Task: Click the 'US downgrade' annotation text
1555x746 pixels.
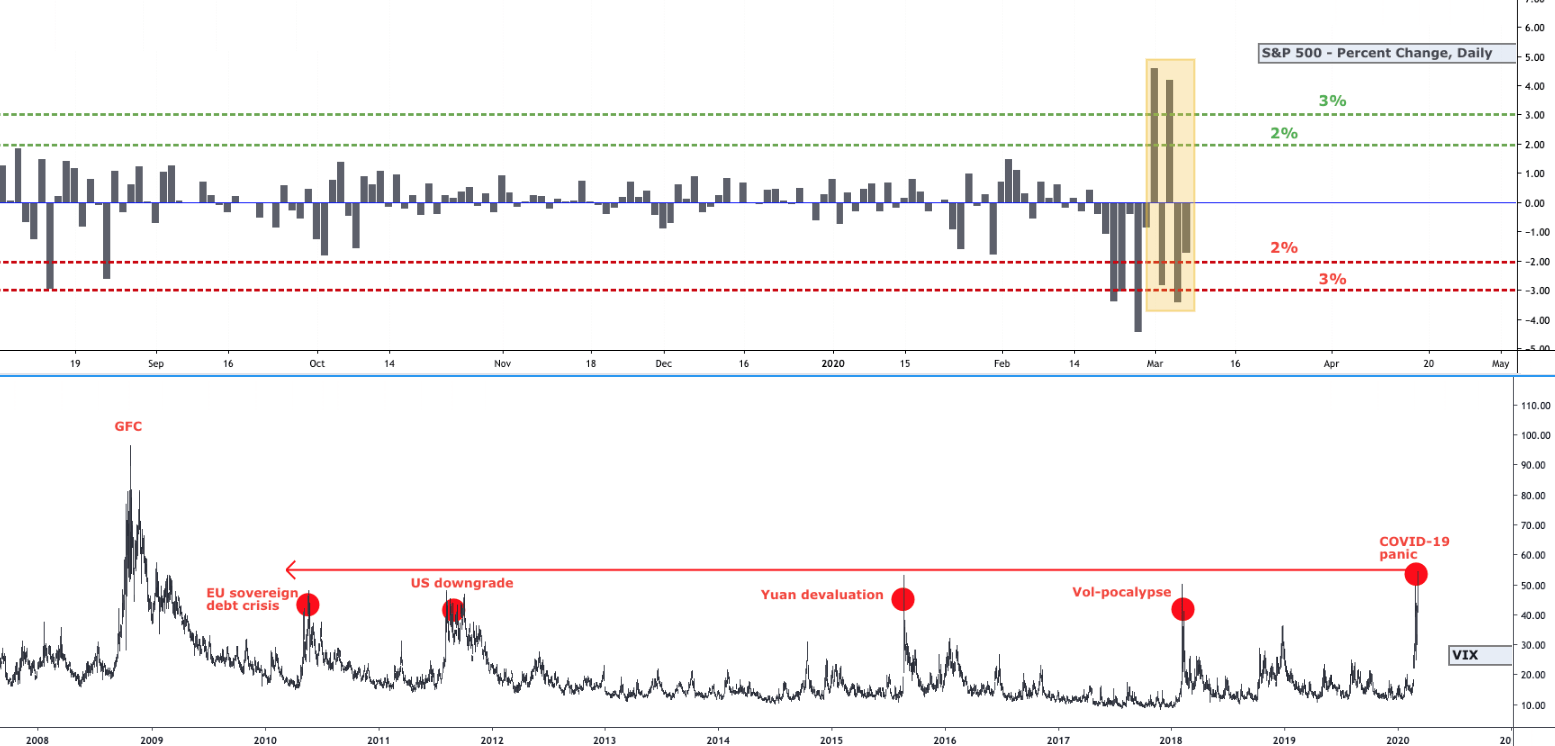Action: (462, 583)
